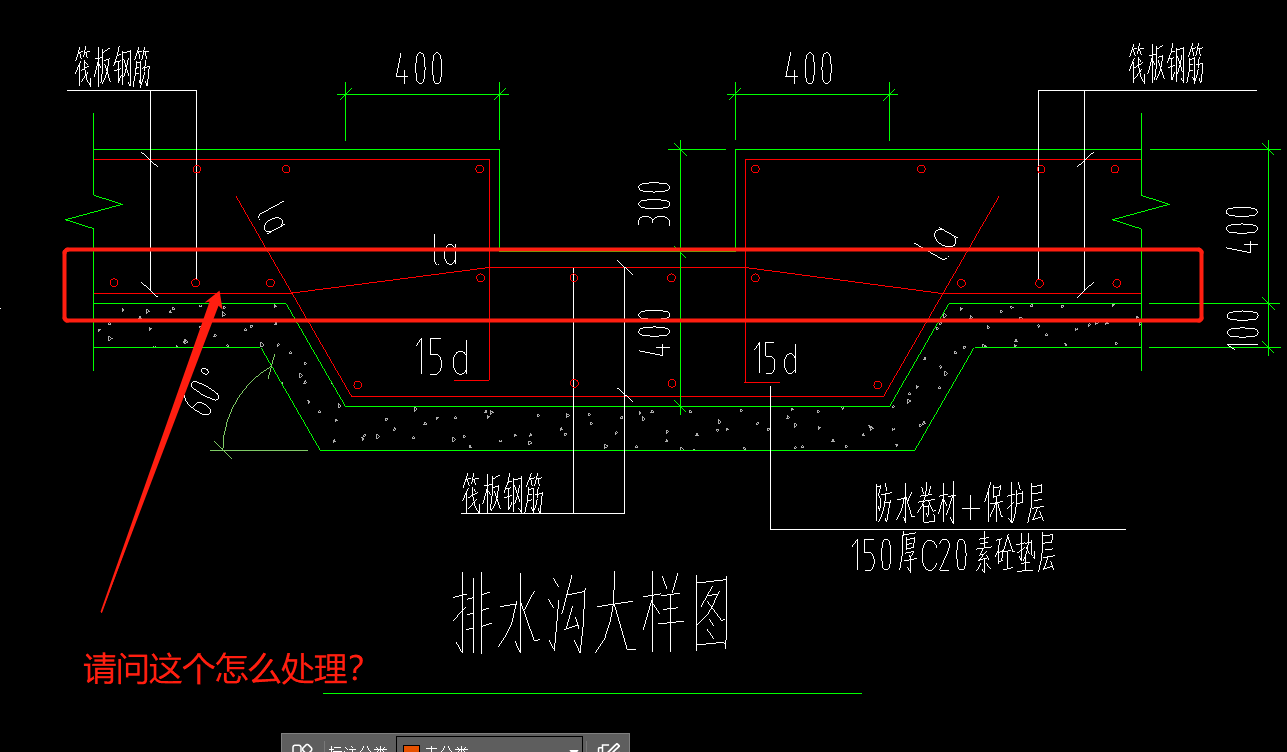Click the shapes icon at bottom toolbar's left end

(302, 746)
